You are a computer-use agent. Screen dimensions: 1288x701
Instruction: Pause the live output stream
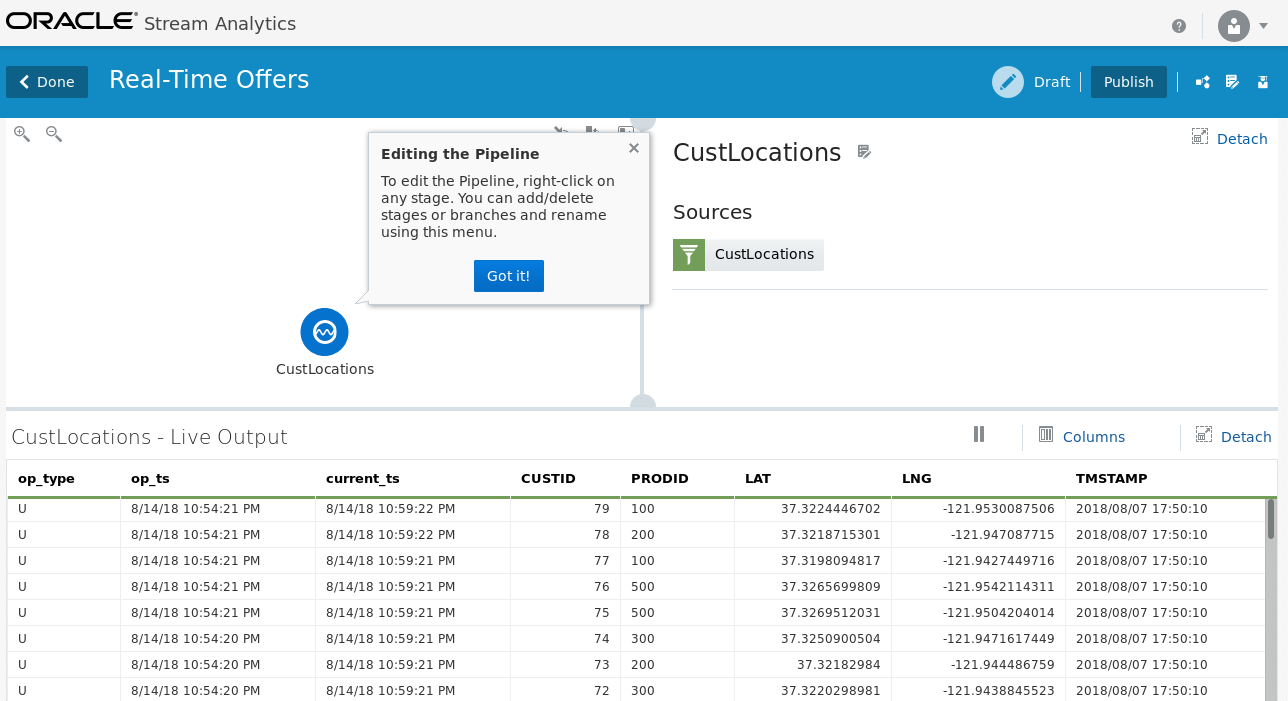tap(979, 434)
